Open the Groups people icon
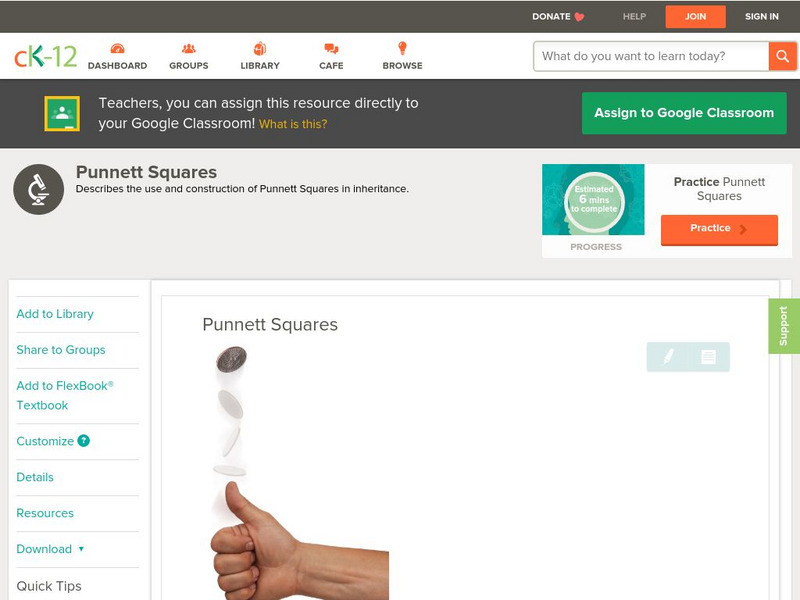 [189, 48]
